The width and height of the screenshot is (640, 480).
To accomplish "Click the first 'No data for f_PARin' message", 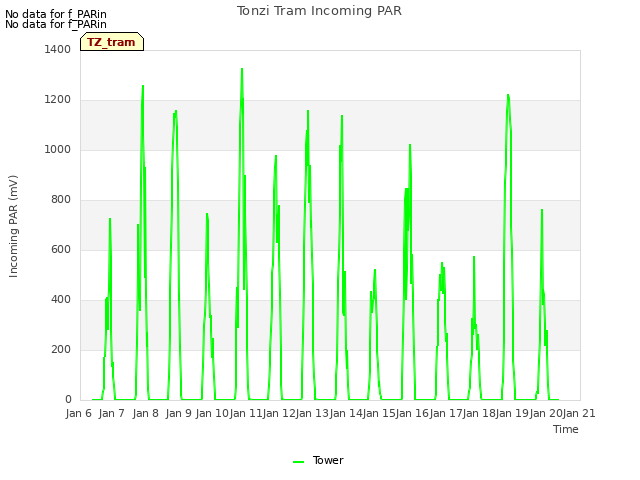I will point(56,14).
